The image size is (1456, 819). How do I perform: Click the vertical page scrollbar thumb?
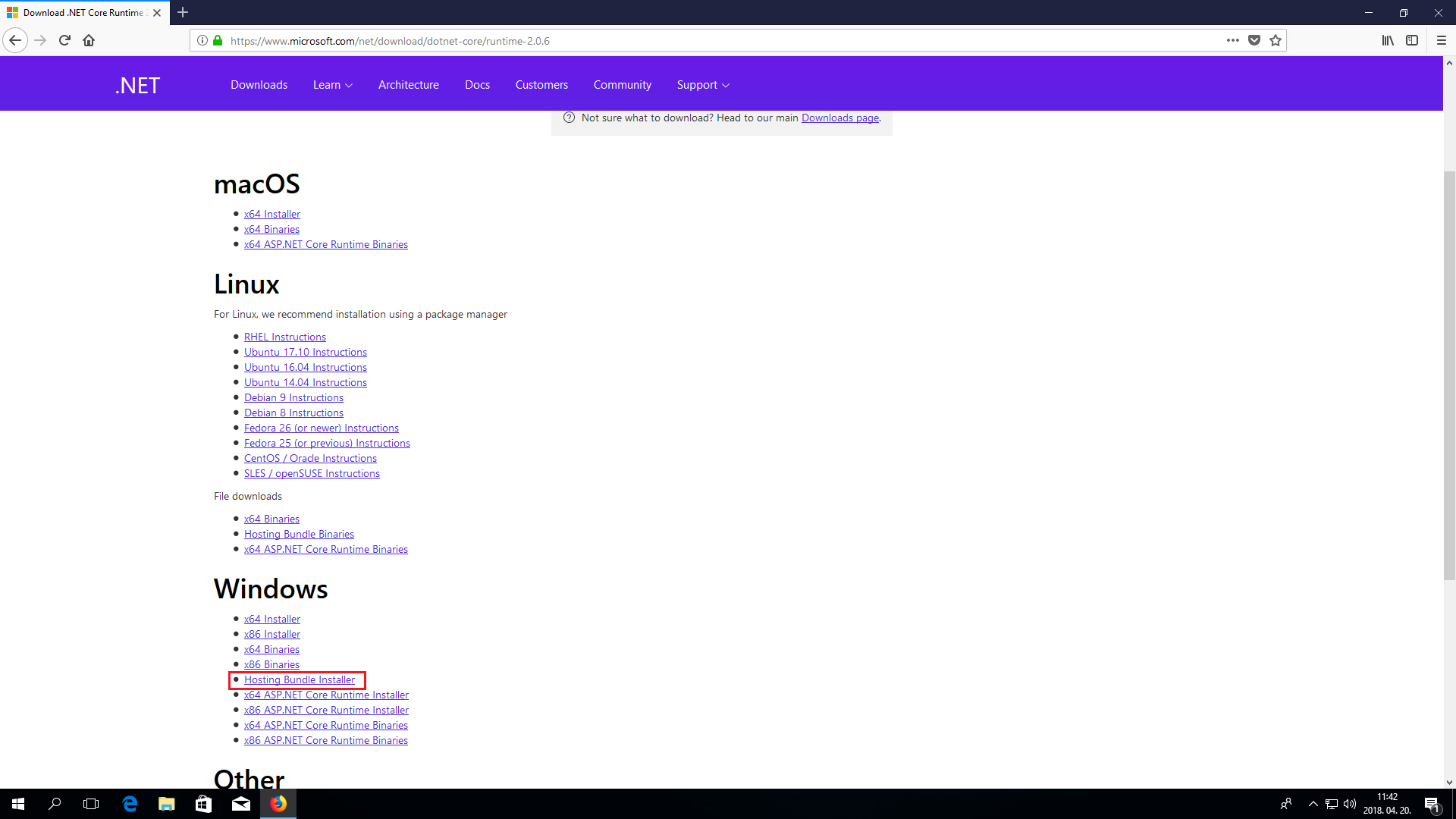[1449, 375]
